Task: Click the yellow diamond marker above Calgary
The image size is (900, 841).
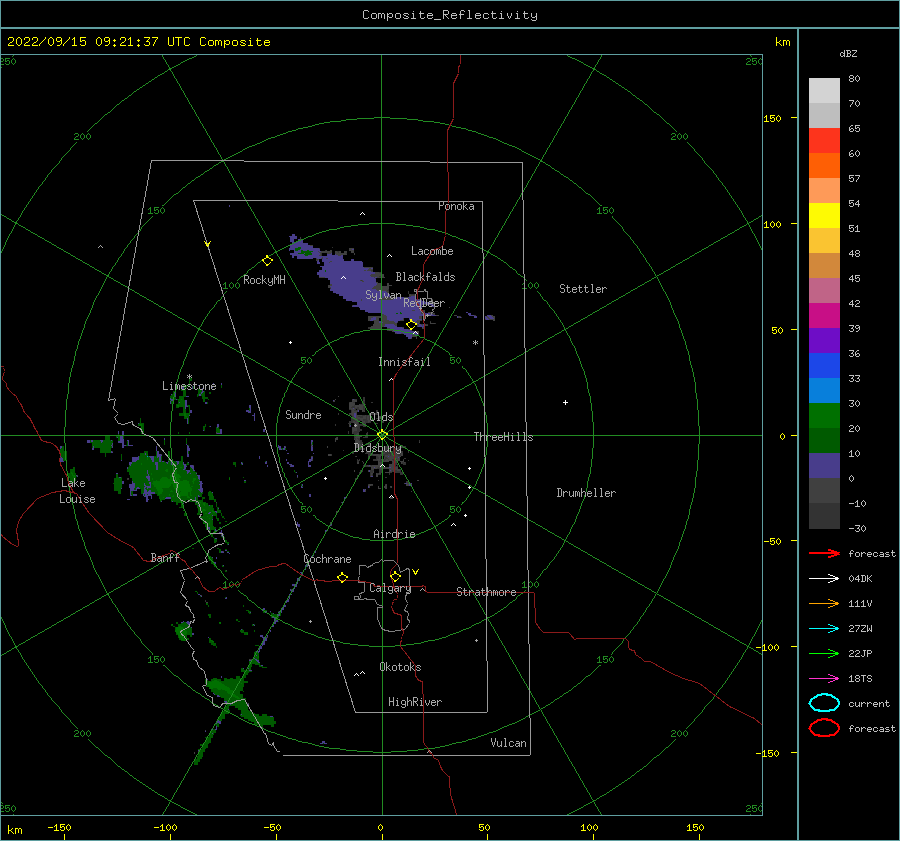Action: (x=395, y=576)
